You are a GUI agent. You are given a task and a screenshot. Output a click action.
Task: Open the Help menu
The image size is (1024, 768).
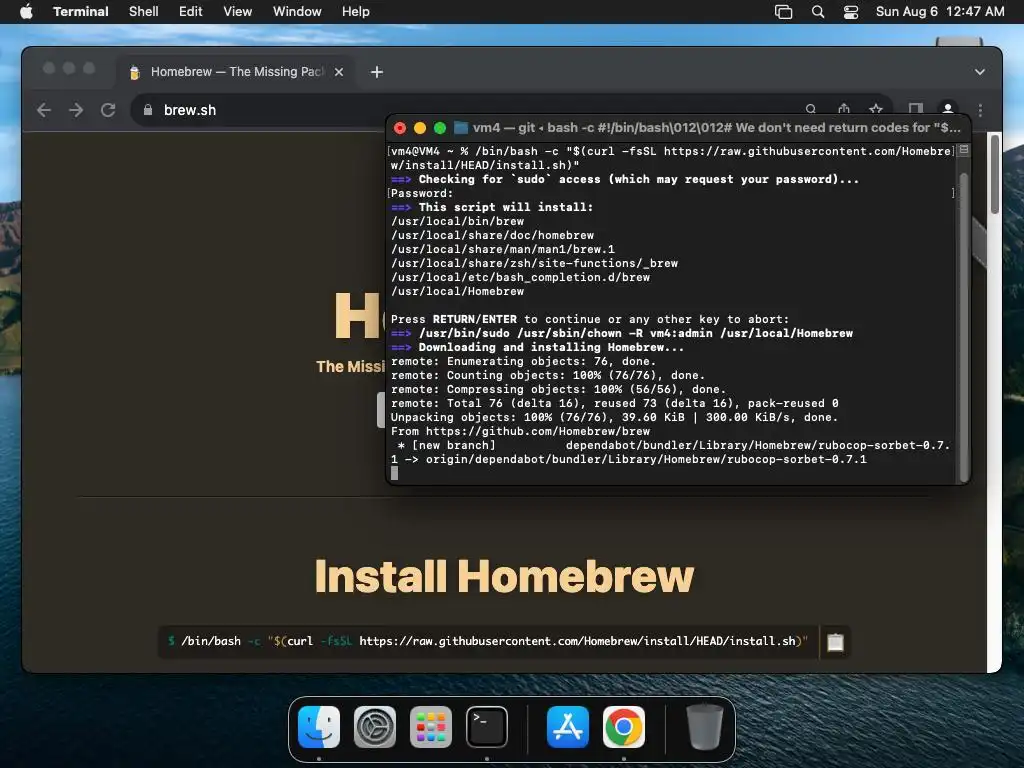355,11
